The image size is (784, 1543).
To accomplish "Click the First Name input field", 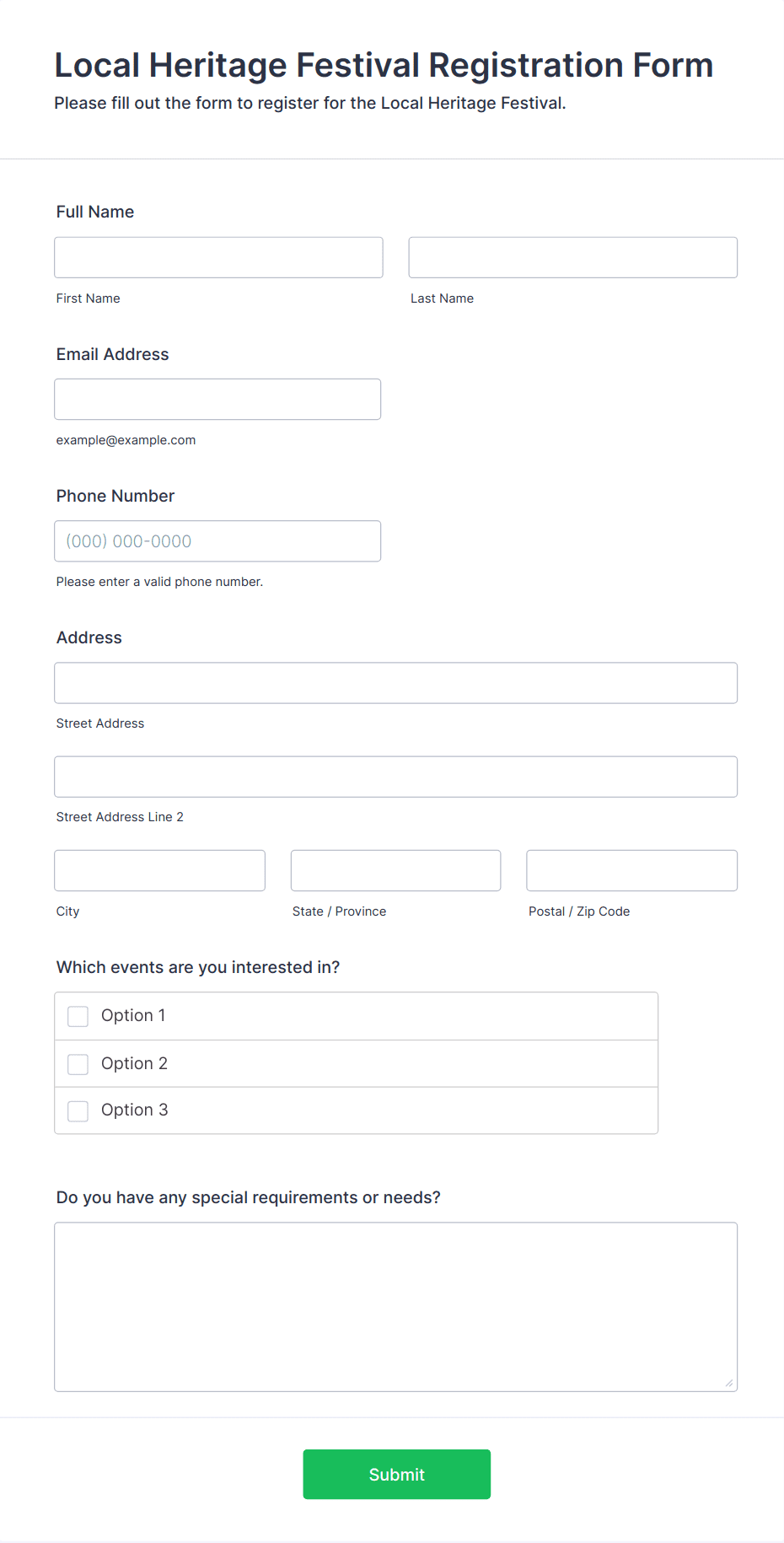I will (x=218, y=257).
